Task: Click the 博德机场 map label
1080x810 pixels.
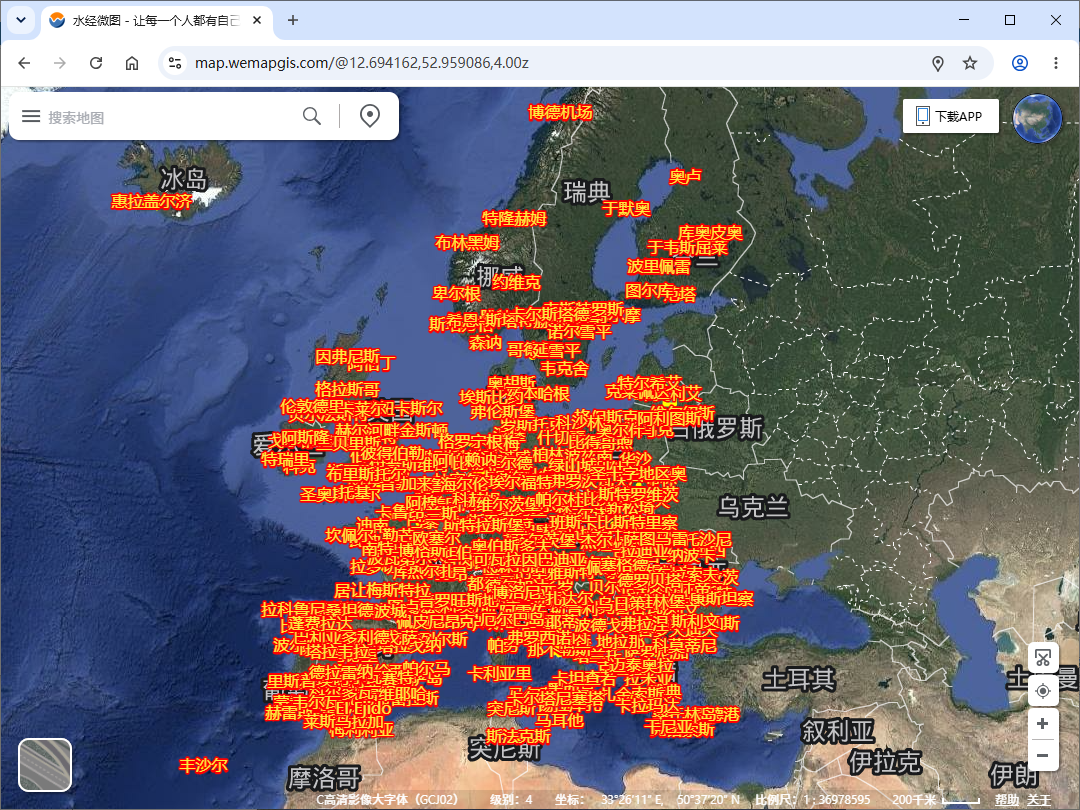Action: (x=560, y=112)
